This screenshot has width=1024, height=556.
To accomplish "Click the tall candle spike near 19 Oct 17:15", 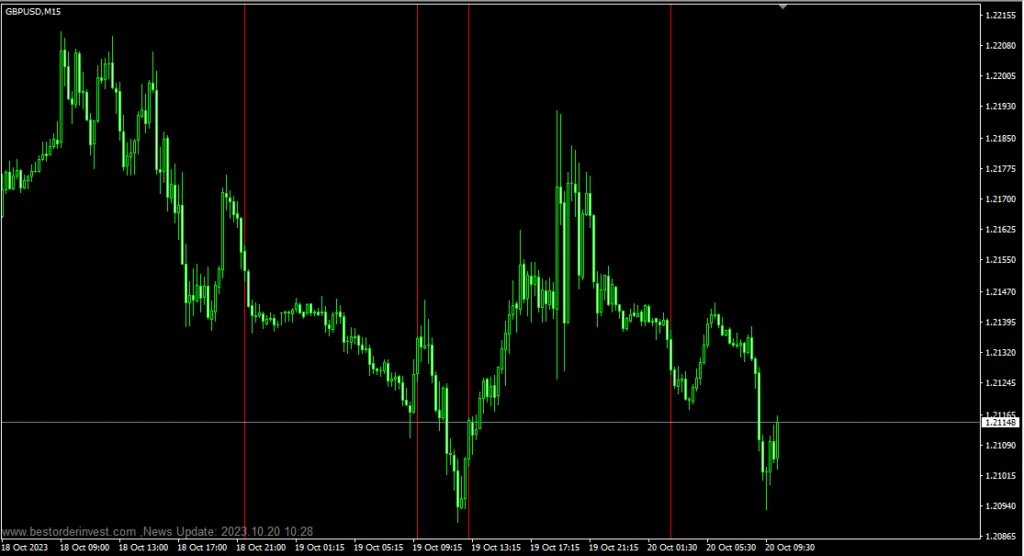I will coord(558,245).
